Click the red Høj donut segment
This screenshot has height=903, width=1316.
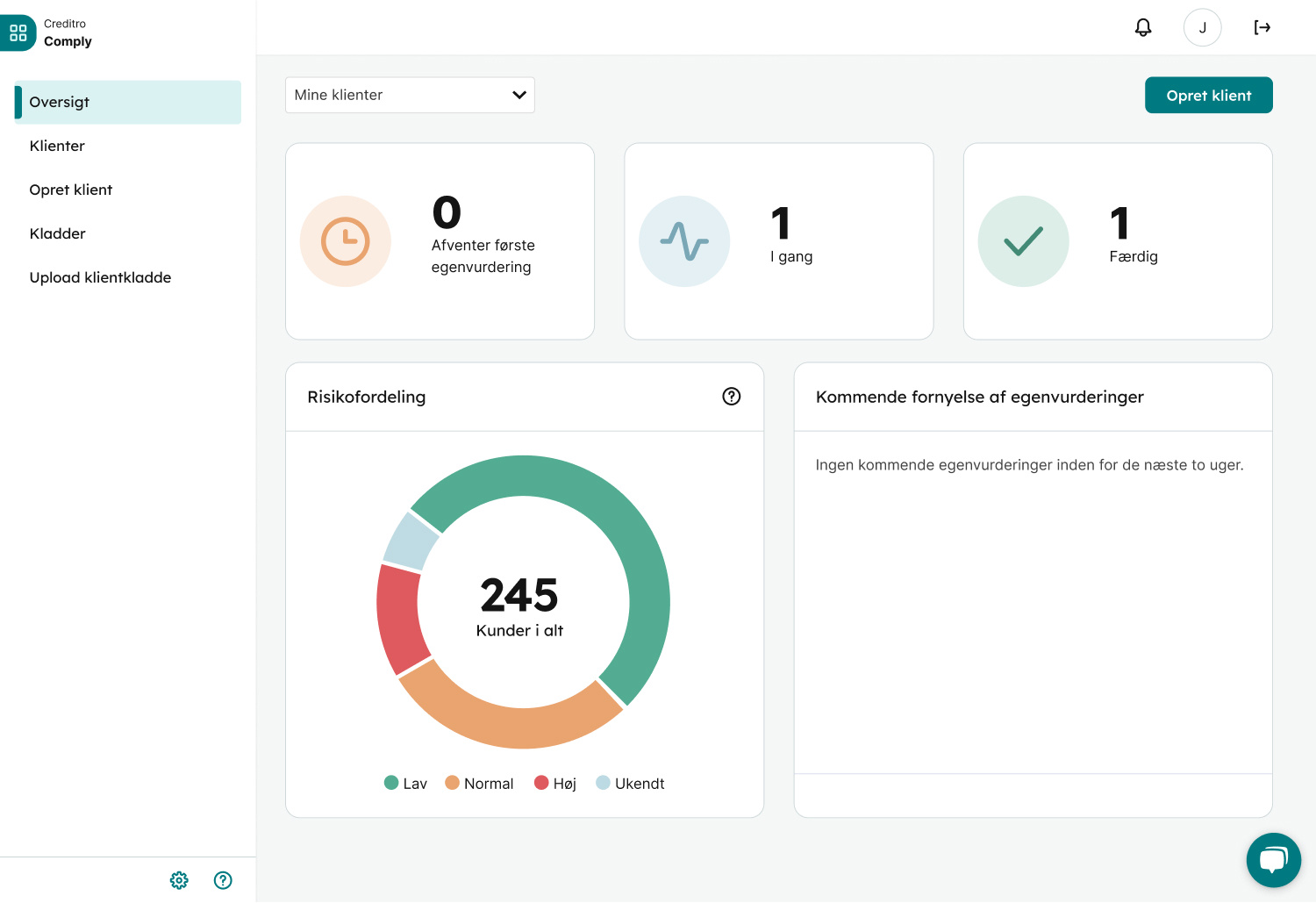[399, 619]
